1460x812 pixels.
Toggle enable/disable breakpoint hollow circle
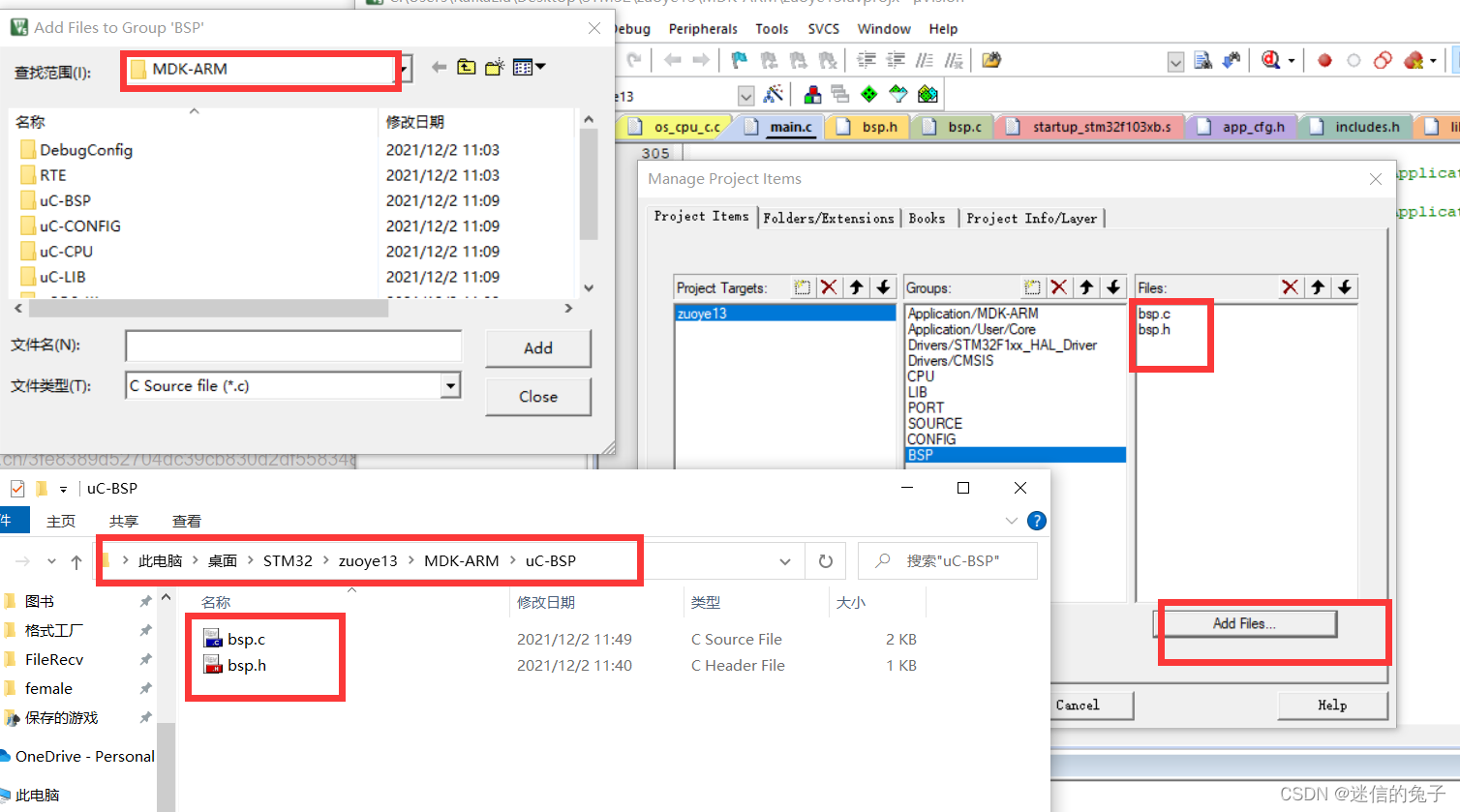(1354, 60)
